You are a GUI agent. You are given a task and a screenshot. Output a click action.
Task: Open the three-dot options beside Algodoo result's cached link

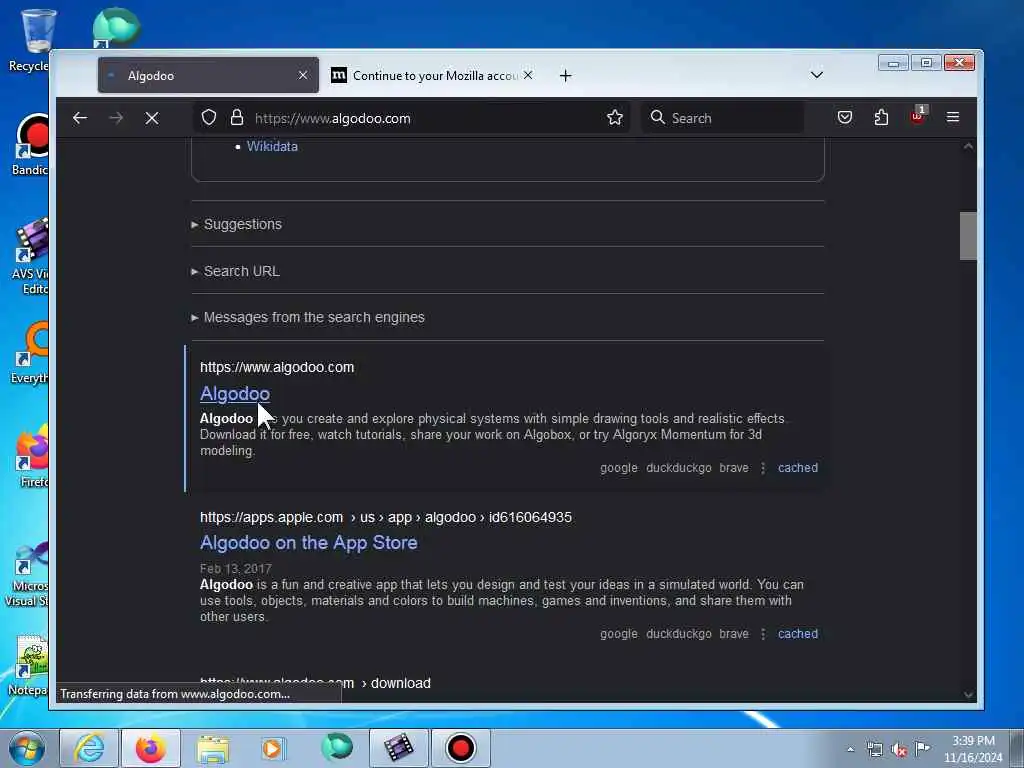763,468
